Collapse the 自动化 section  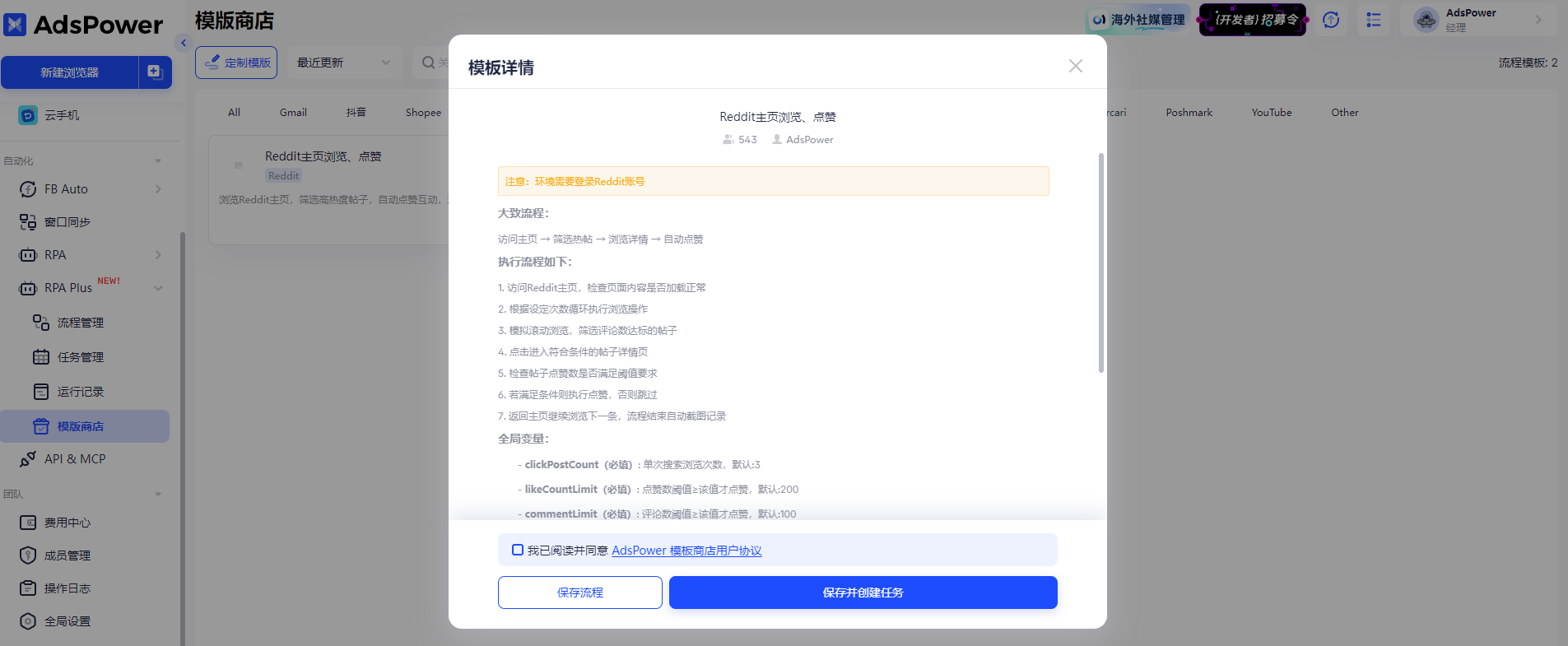[x=158, y=161]
